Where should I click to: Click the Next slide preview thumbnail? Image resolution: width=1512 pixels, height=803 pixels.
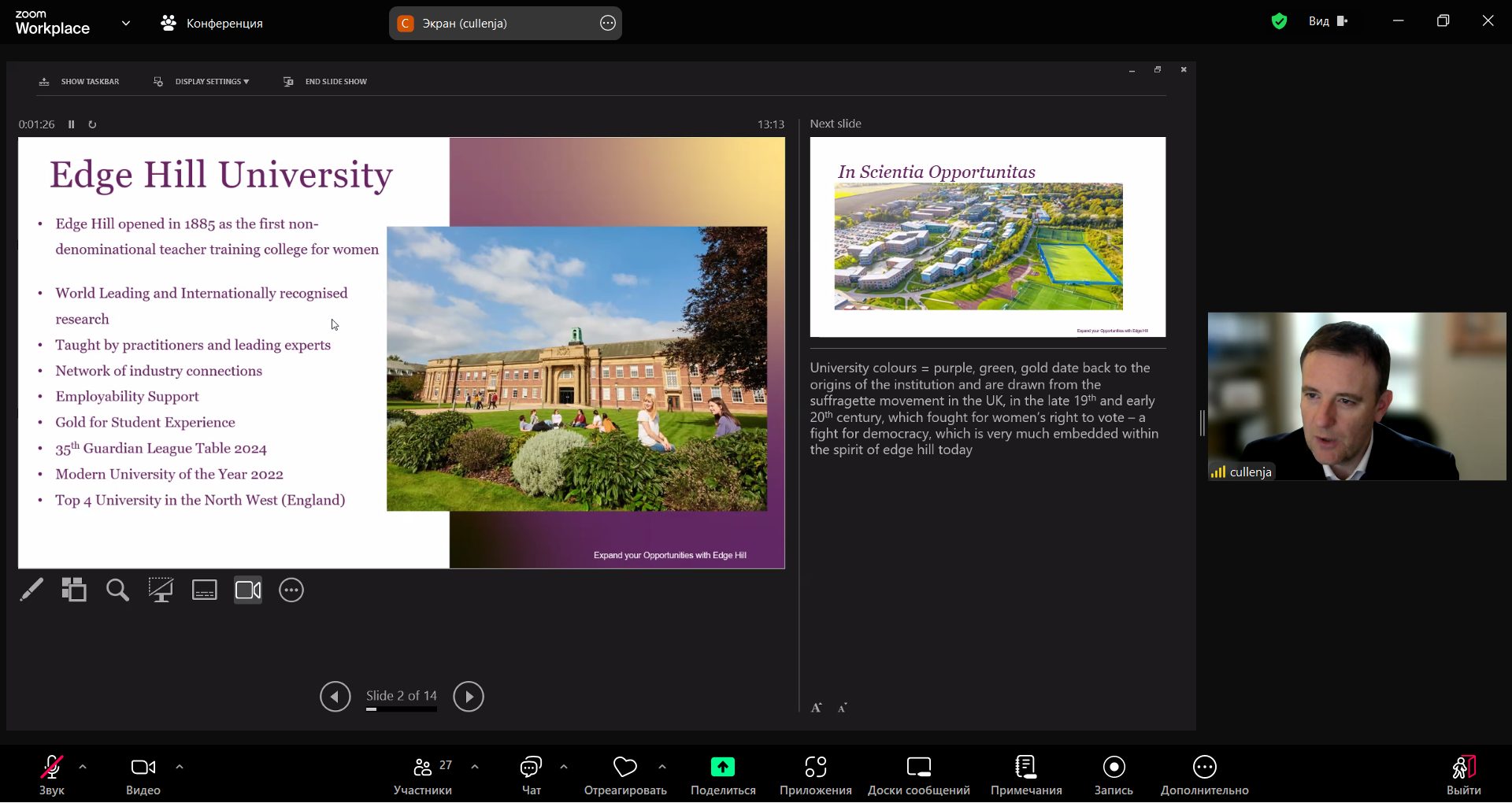[x=988, y=237]
